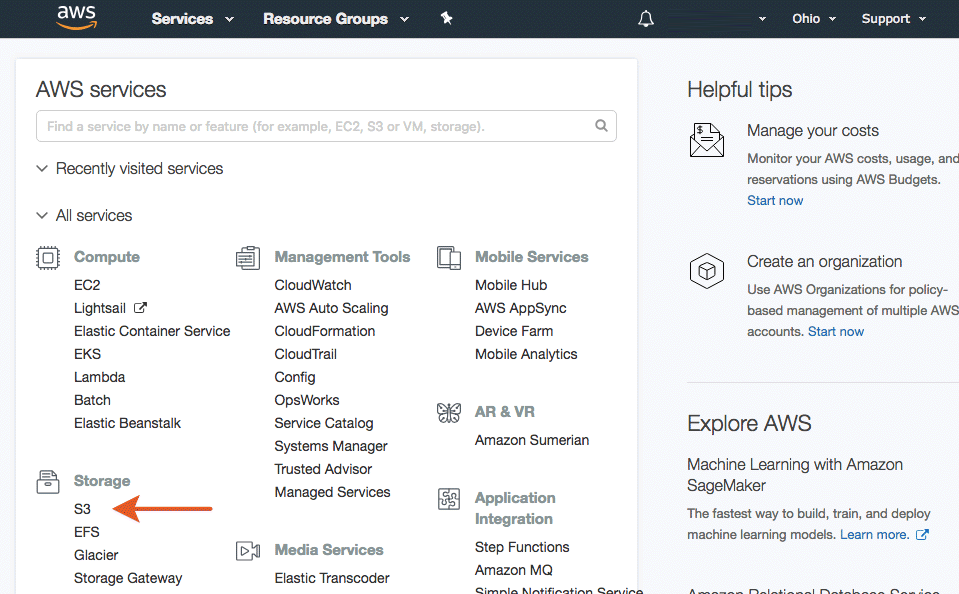Click the Compute category heading

point(107,257)
